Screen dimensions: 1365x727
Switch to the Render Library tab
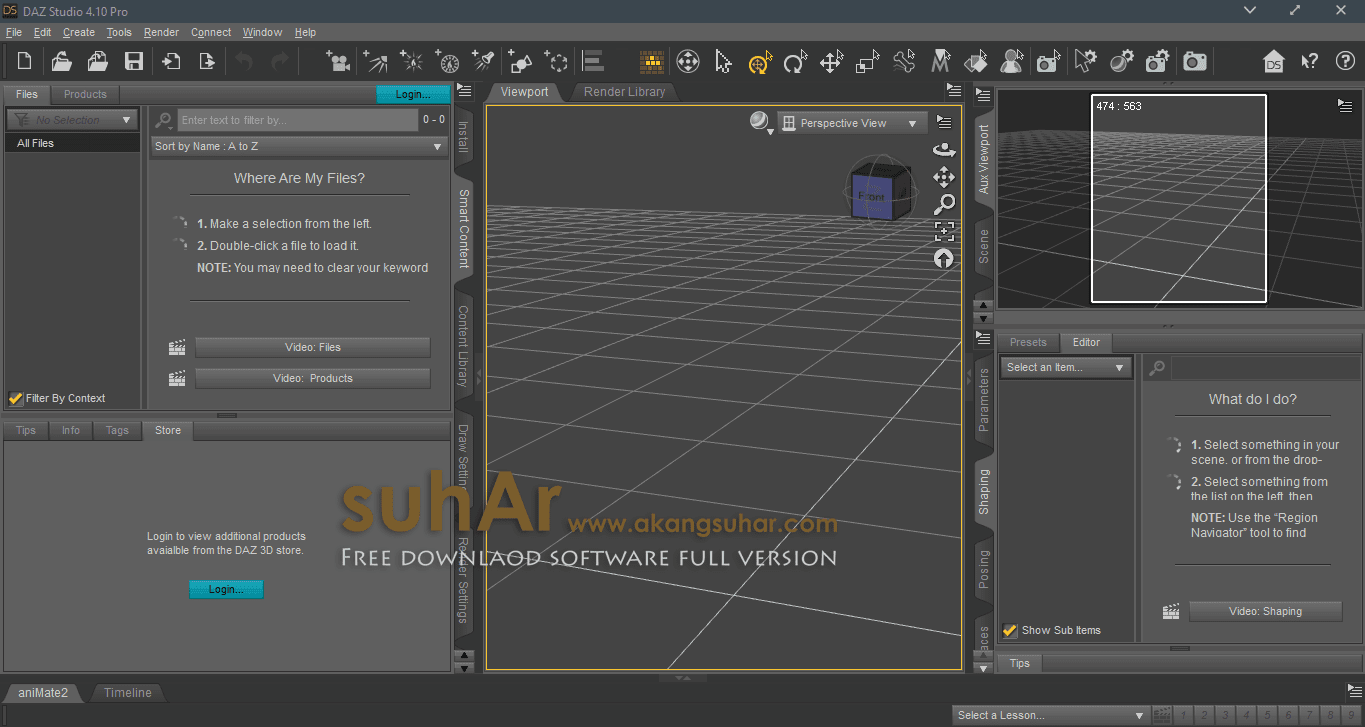pyautogui.click(x=625, y=92)
